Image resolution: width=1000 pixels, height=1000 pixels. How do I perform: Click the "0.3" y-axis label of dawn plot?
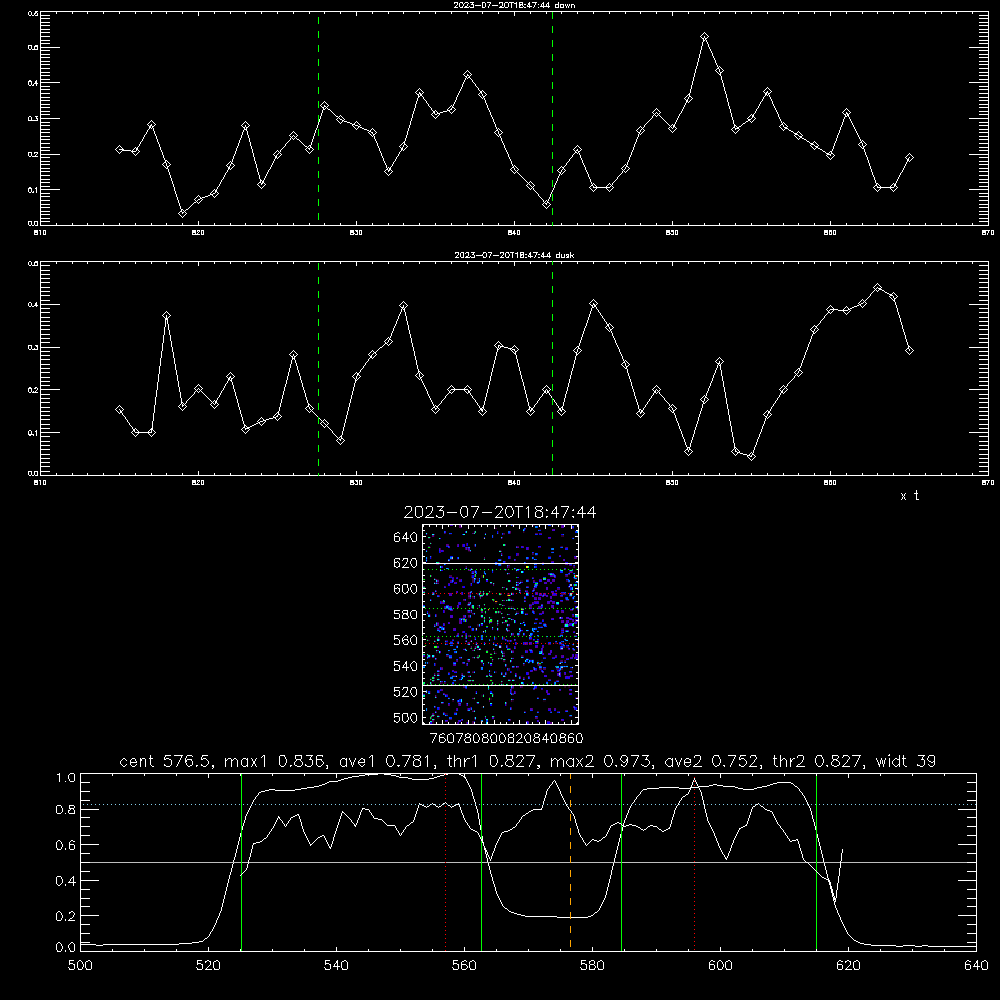[33, 119]
